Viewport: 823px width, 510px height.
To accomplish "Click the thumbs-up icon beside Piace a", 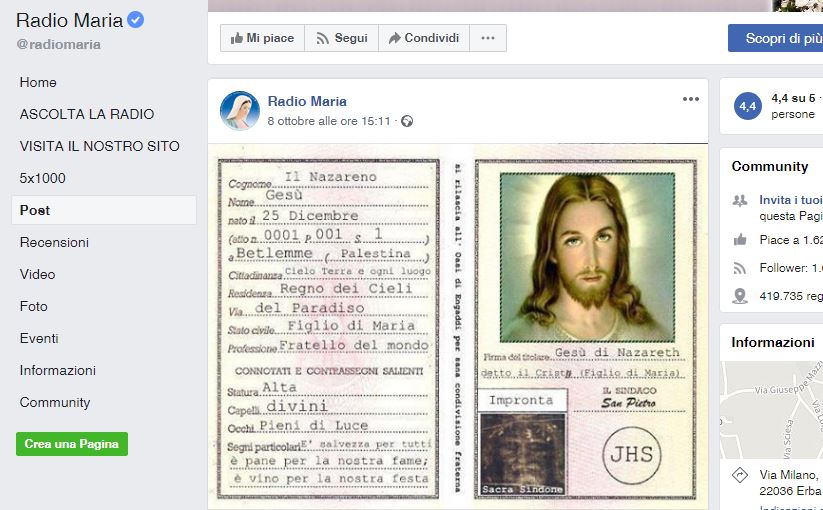I will click(x=740, y=240).
